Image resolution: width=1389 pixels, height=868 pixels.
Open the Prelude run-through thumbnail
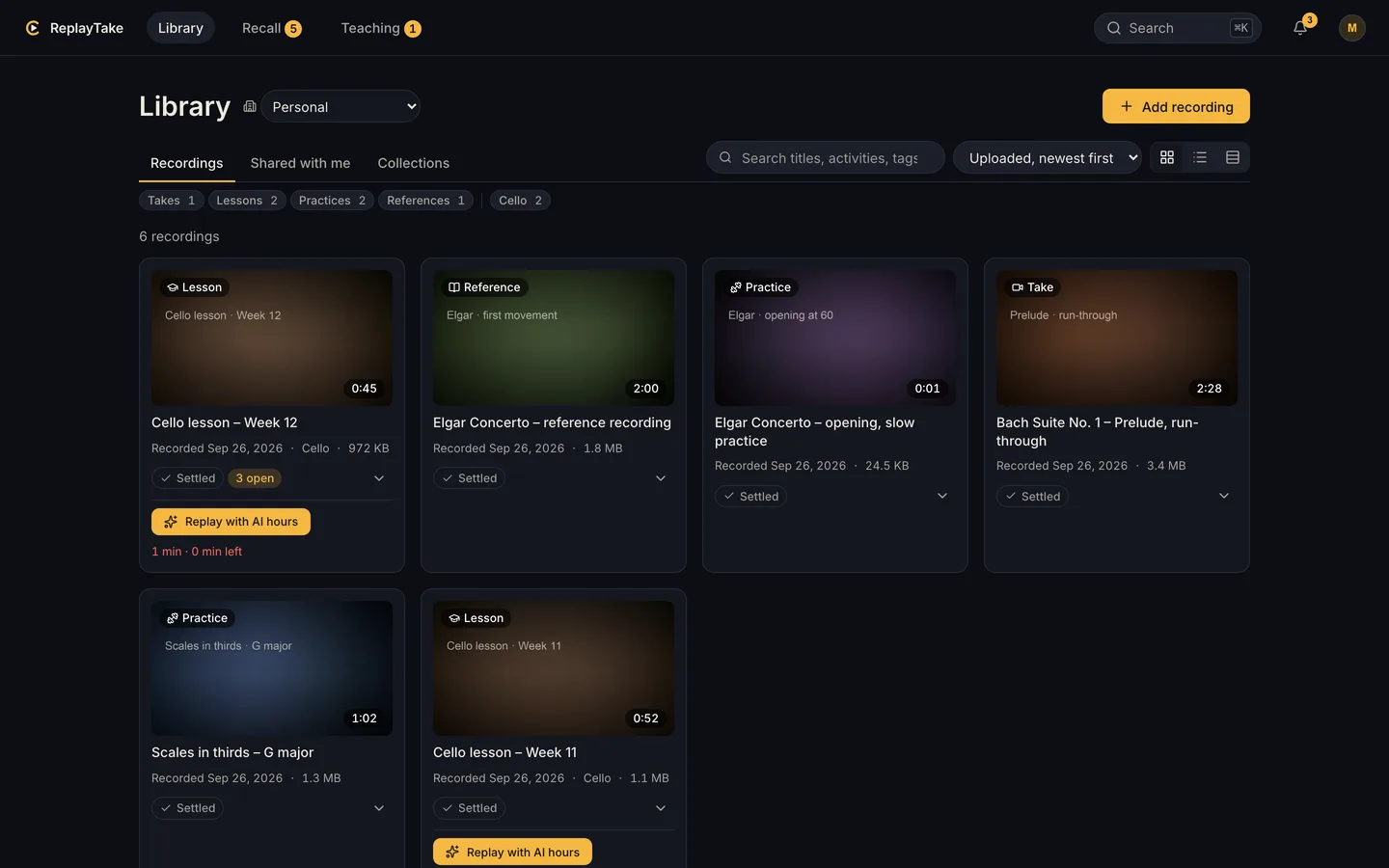click(x=1117, y=338)
